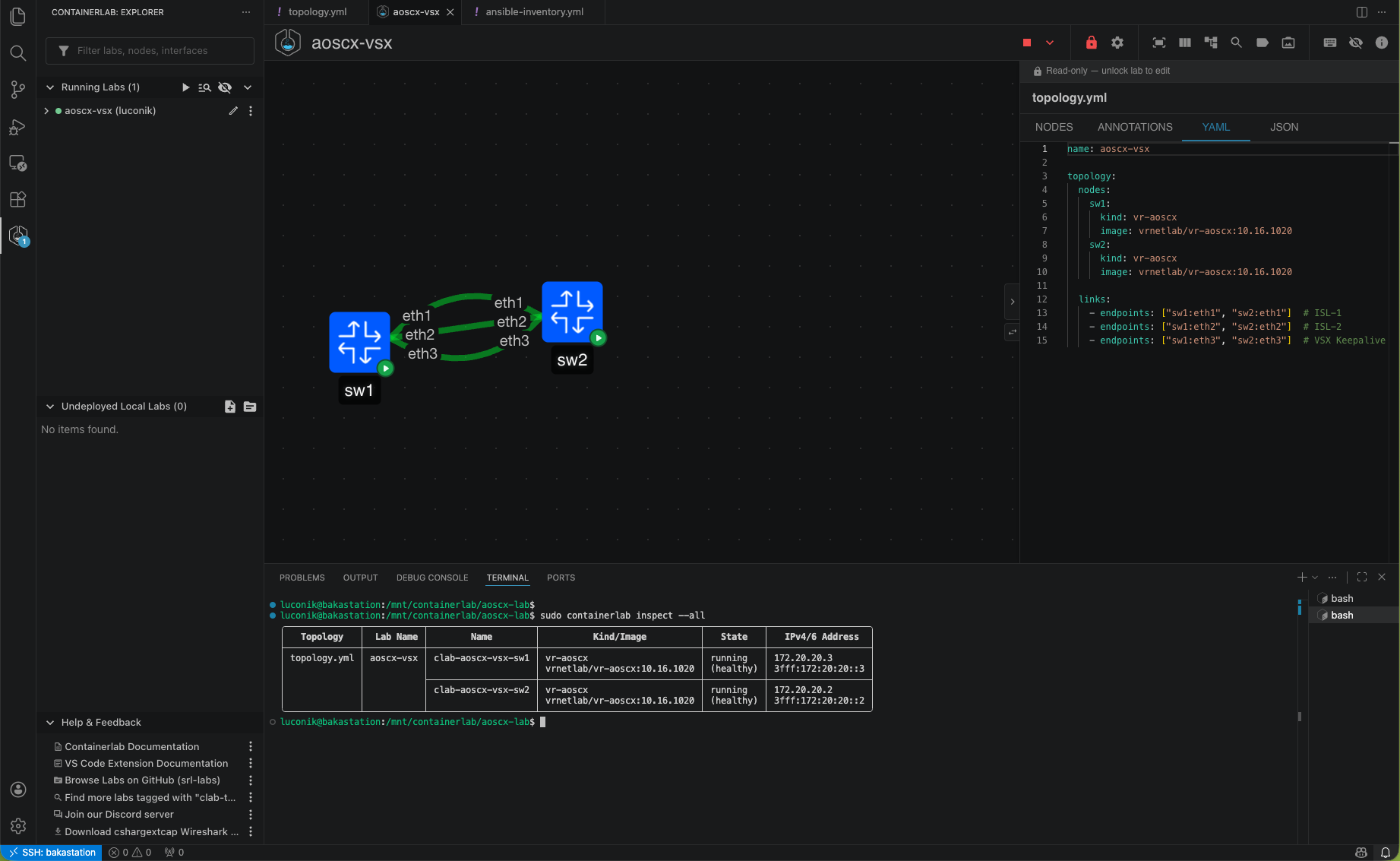Open the Search view in the activity bar
The height and width of the screenshot is (861, 1400).
[x=17, y=52]
